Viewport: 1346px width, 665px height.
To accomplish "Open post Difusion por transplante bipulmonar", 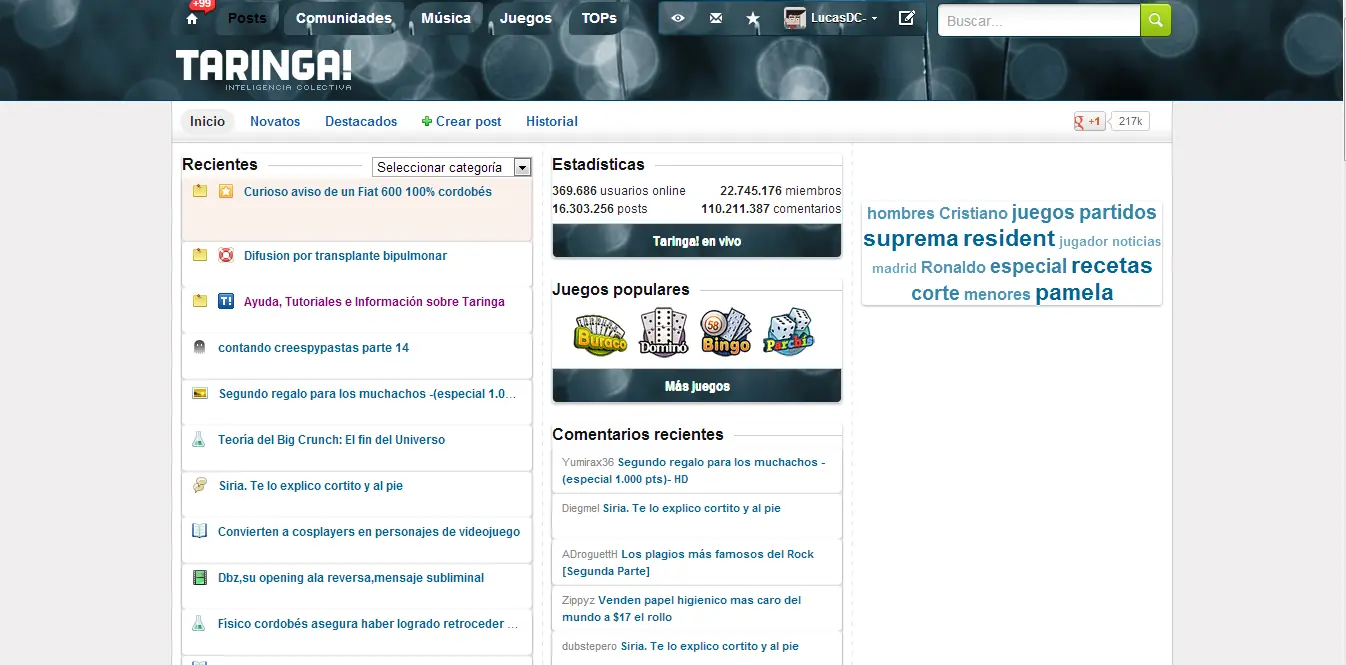I will [x=345, y=255].
